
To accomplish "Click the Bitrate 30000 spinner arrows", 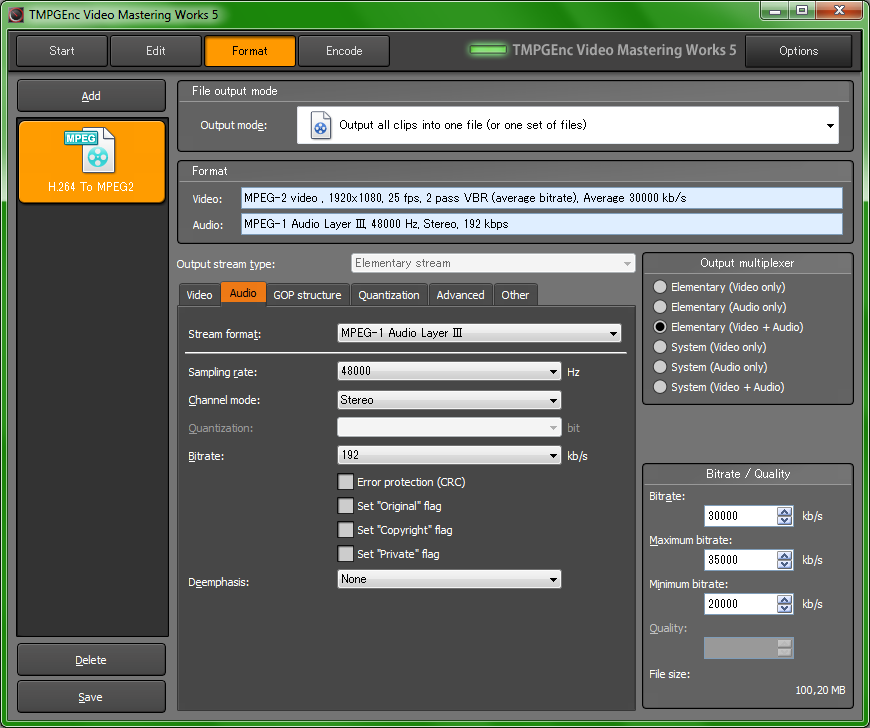I will [785, 516].
